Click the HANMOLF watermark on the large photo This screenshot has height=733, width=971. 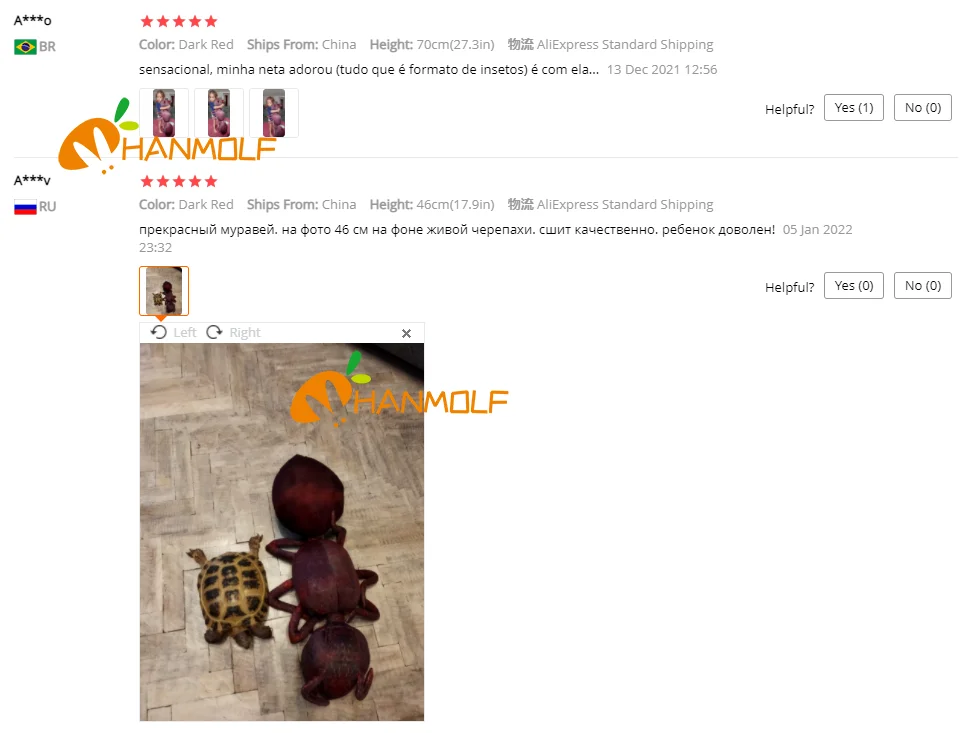(x=399, y=390)
